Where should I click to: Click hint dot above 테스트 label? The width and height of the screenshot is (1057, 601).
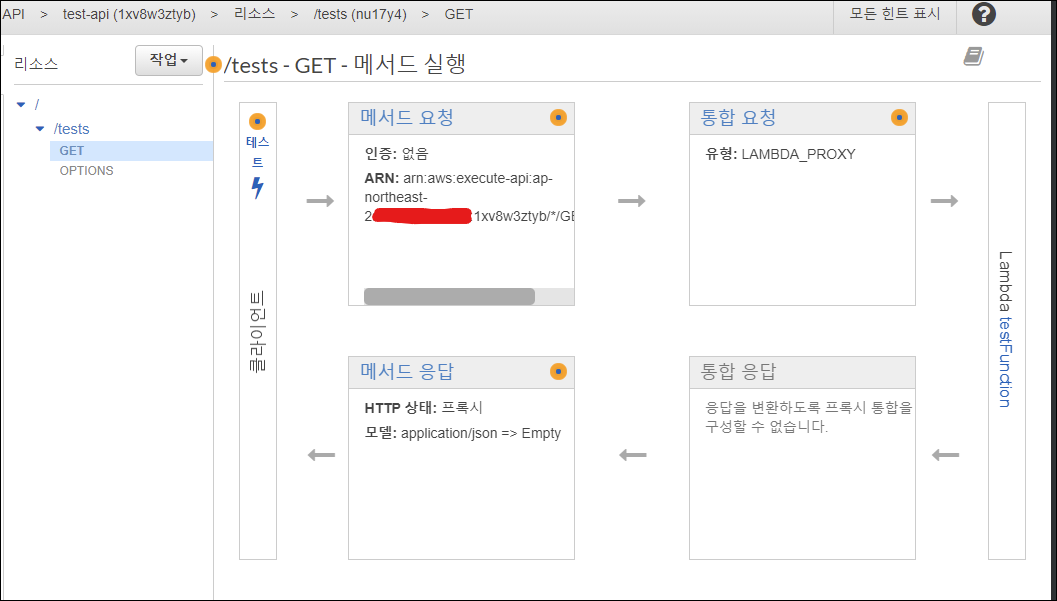[257, 121]
